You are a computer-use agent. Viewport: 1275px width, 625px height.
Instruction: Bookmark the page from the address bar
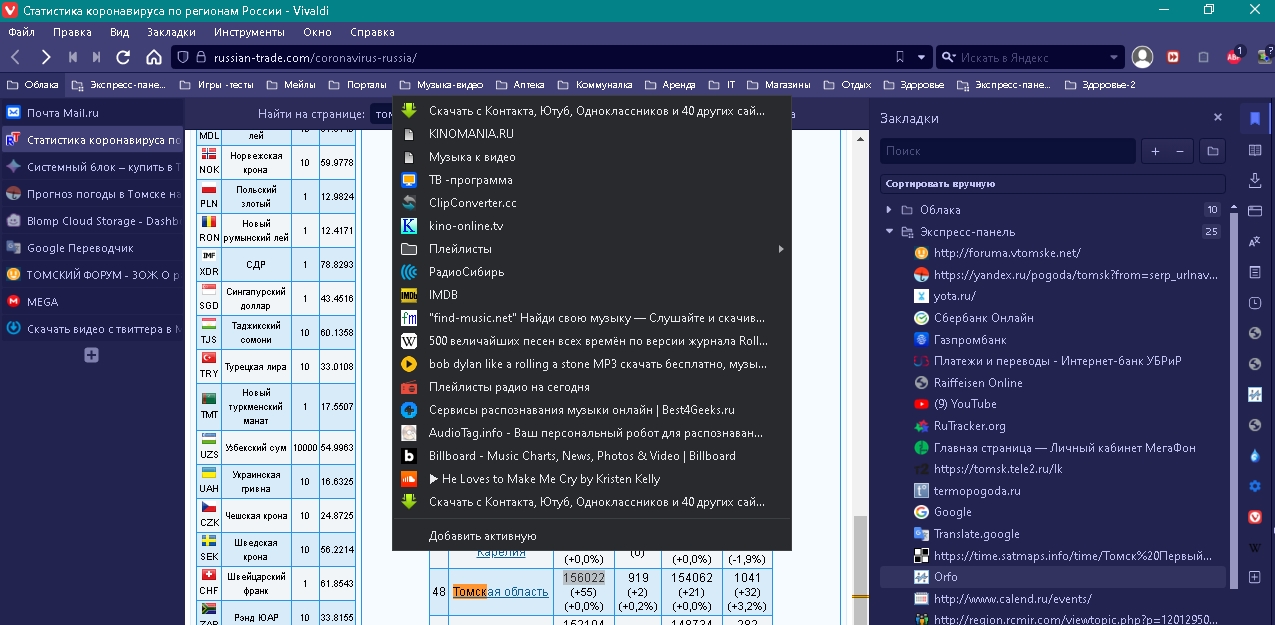pos(900,57)
